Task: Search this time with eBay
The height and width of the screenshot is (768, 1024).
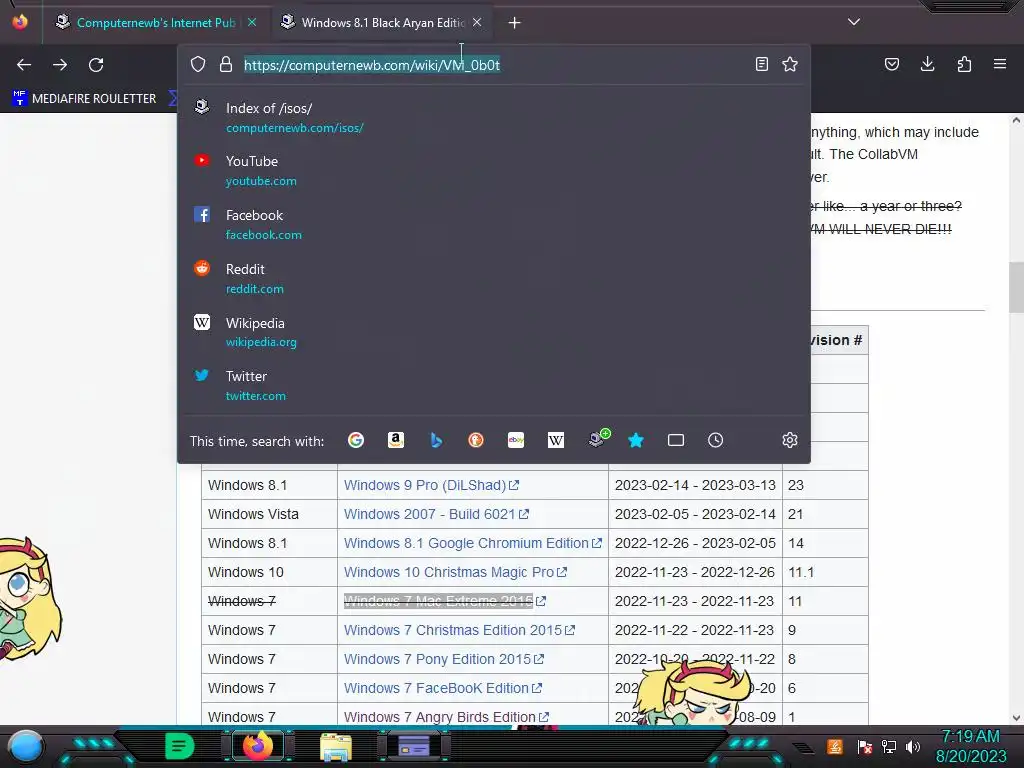Action: [x=516, y=440]
